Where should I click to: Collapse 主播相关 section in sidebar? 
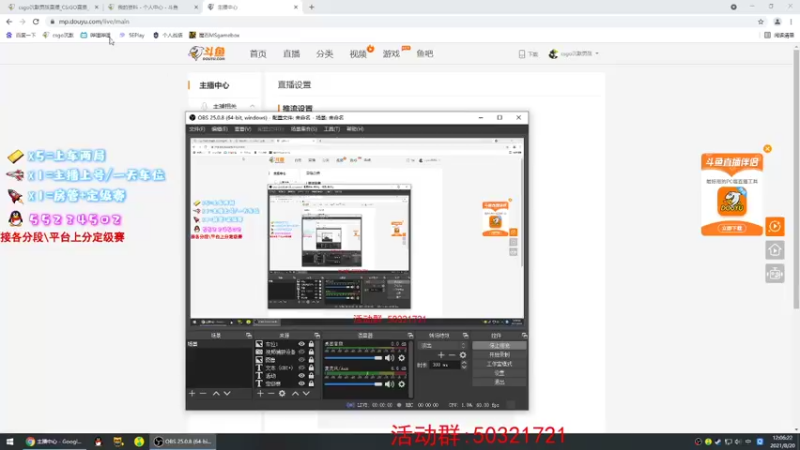click(252, 106)
